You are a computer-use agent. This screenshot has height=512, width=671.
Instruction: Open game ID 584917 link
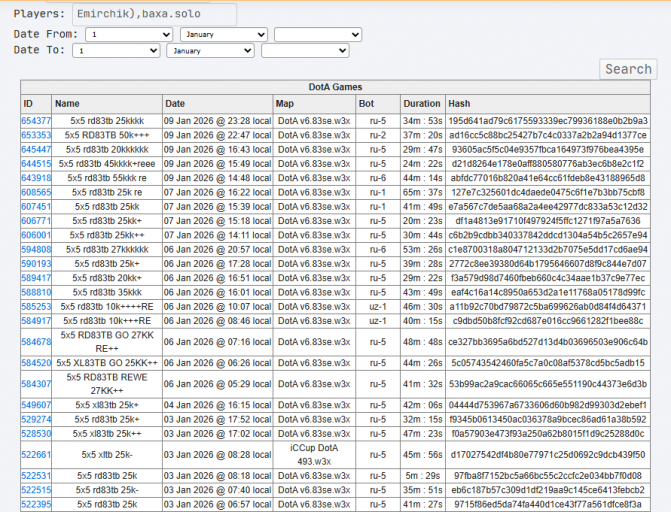(36, 321)
